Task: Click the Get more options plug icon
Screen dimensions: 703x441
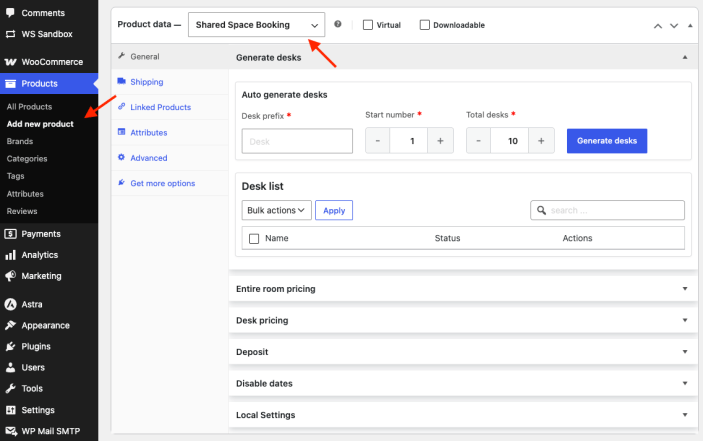Action: tap(121, 182)
